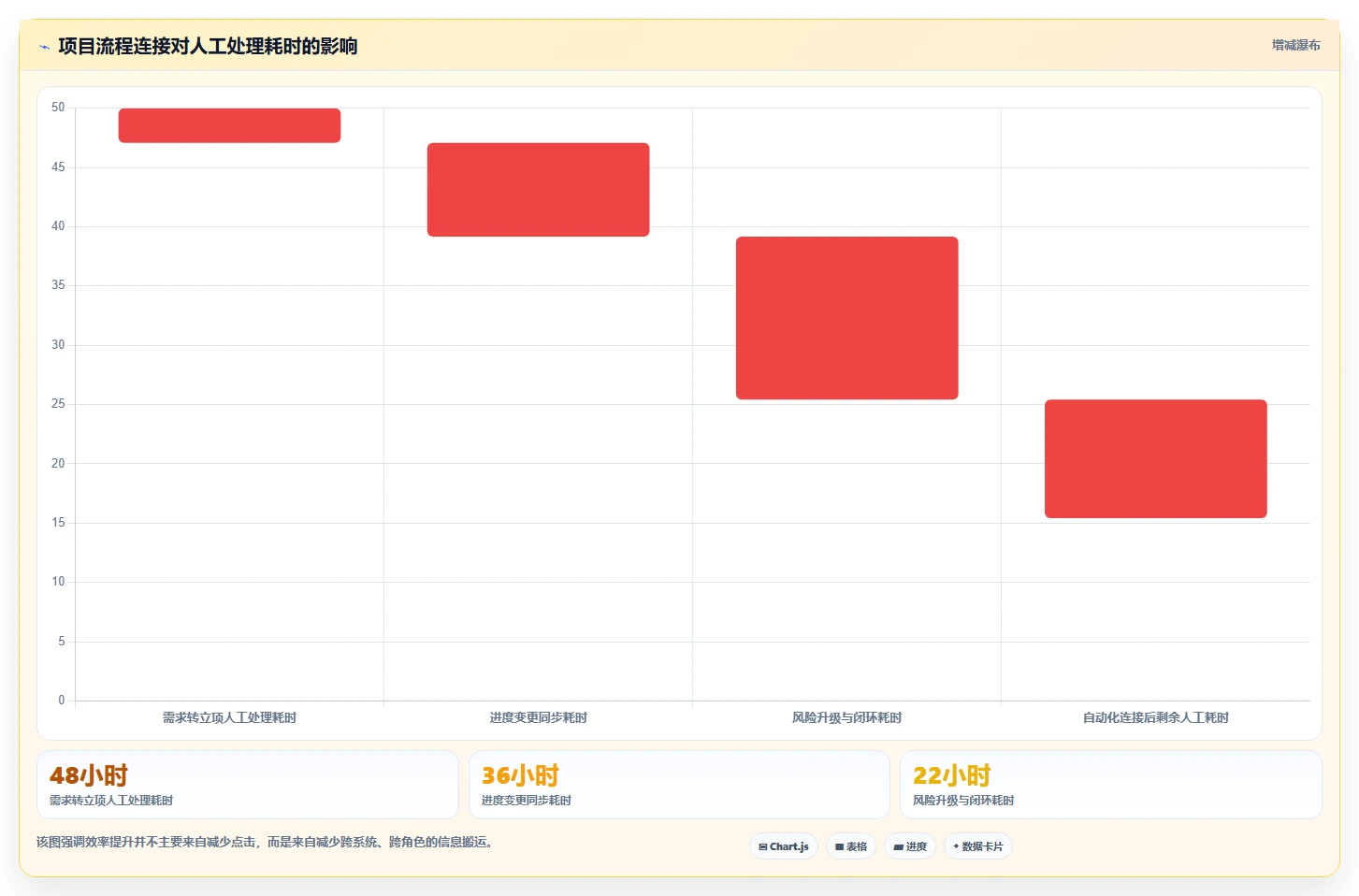This screenshot has width=1359, height=896.
Task: Click x-axis label 风险升级与闭环耗时
Action: click(x=846, y=717)
